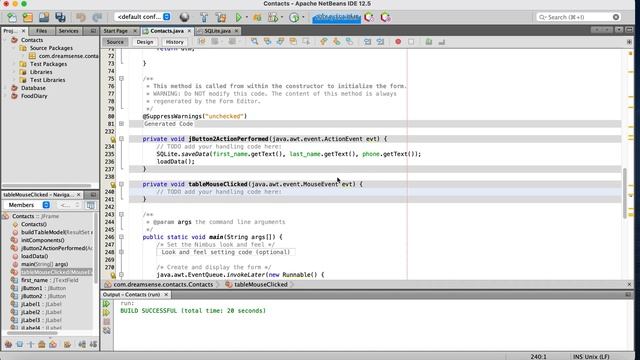
Task: Select the FoodDiary project
Action: [x=34, y=96]
